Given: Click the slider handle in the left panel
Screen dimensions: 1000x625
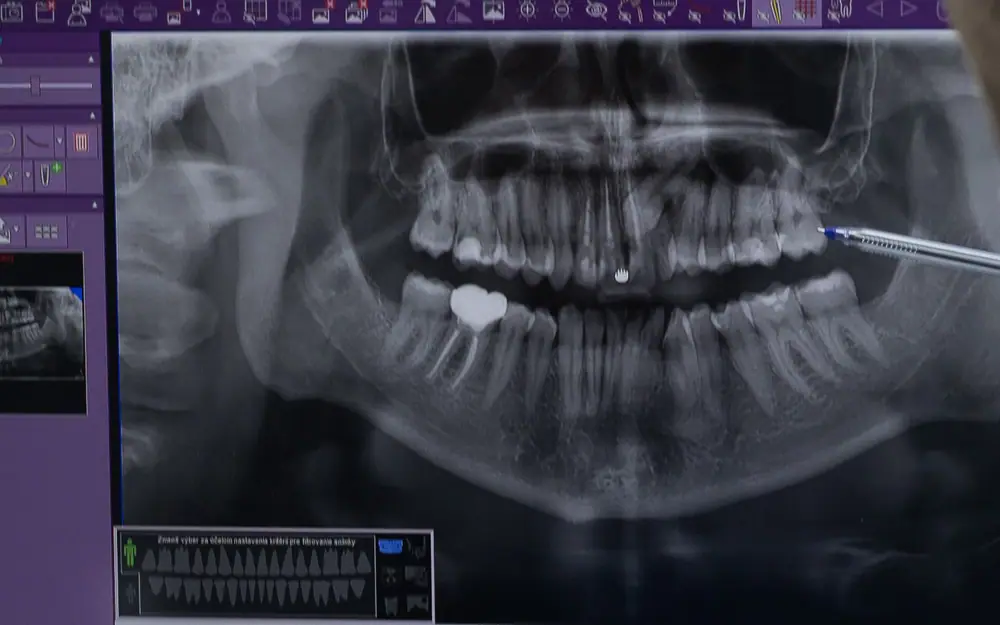Looking at the screenshot, I should click(x=36, y=85).
